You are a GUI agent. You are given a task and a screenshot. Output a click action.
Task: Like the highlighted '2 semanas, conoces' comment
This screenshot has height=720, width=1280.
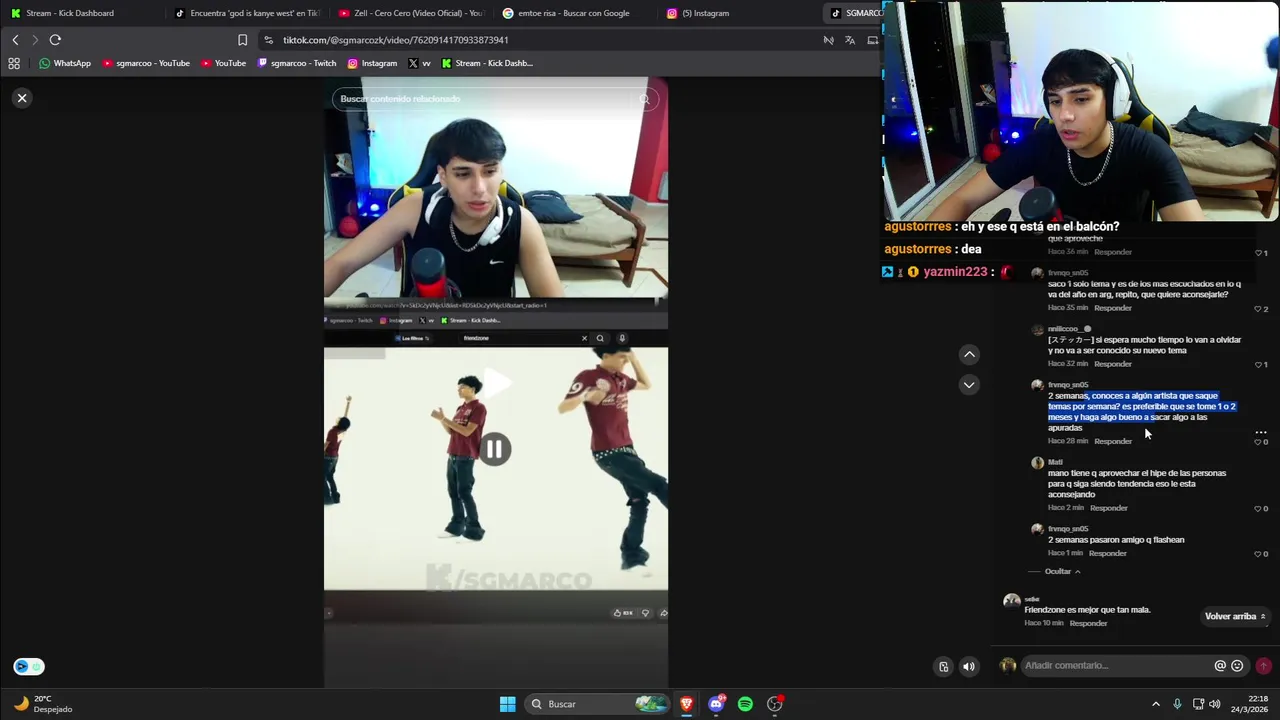click(1260, 442)
